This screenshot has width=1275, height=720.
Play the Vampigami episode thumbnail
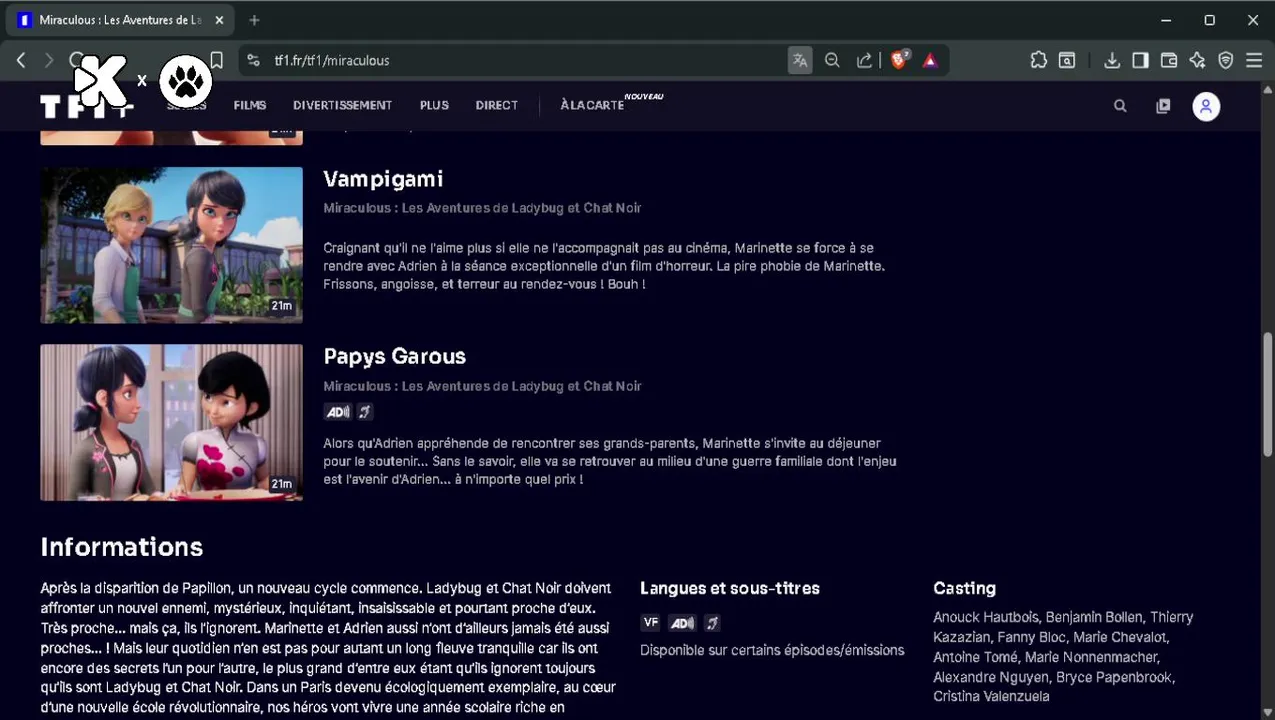[171, 245]
